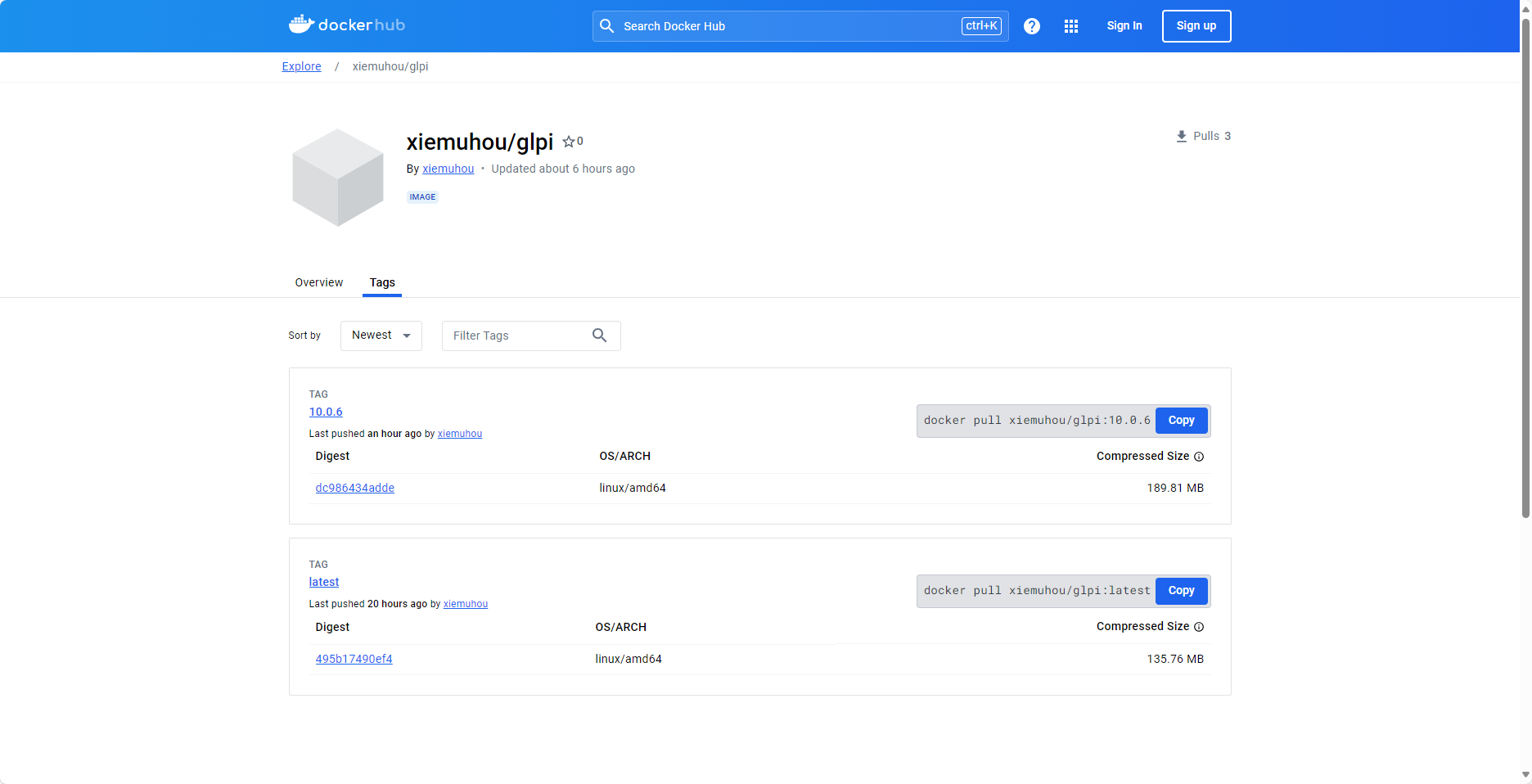Click info icon beside latest Compressed Size
1532x784 pixels.
click(1199, 627)
